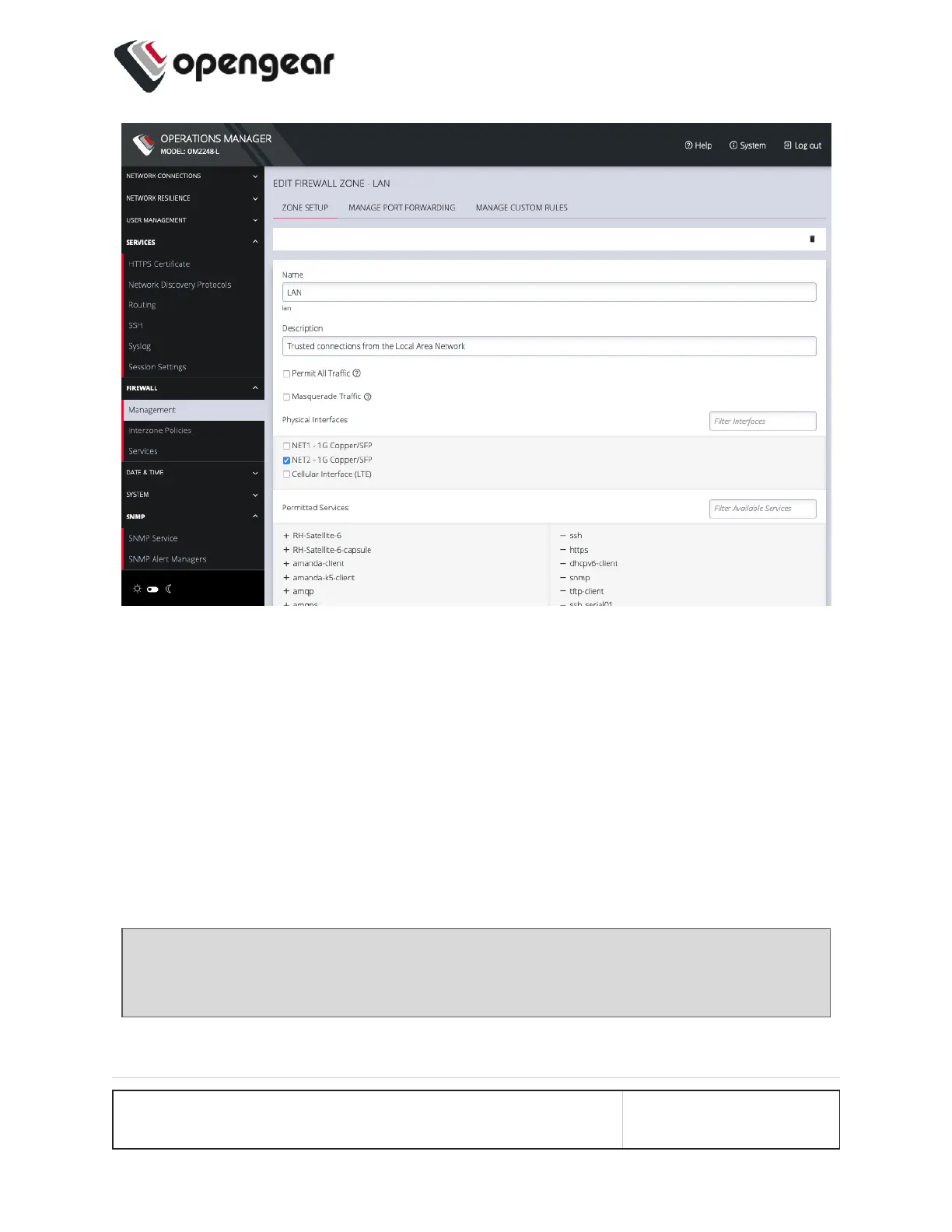Viewport: 952px width, 1232px height.
Task: Toggle the light/dark theme switch
Action: click(x=152, y=589)
